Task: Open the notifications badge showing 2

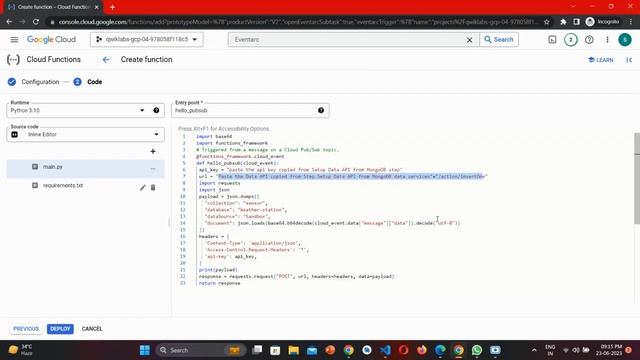Action: click(571, 40)
